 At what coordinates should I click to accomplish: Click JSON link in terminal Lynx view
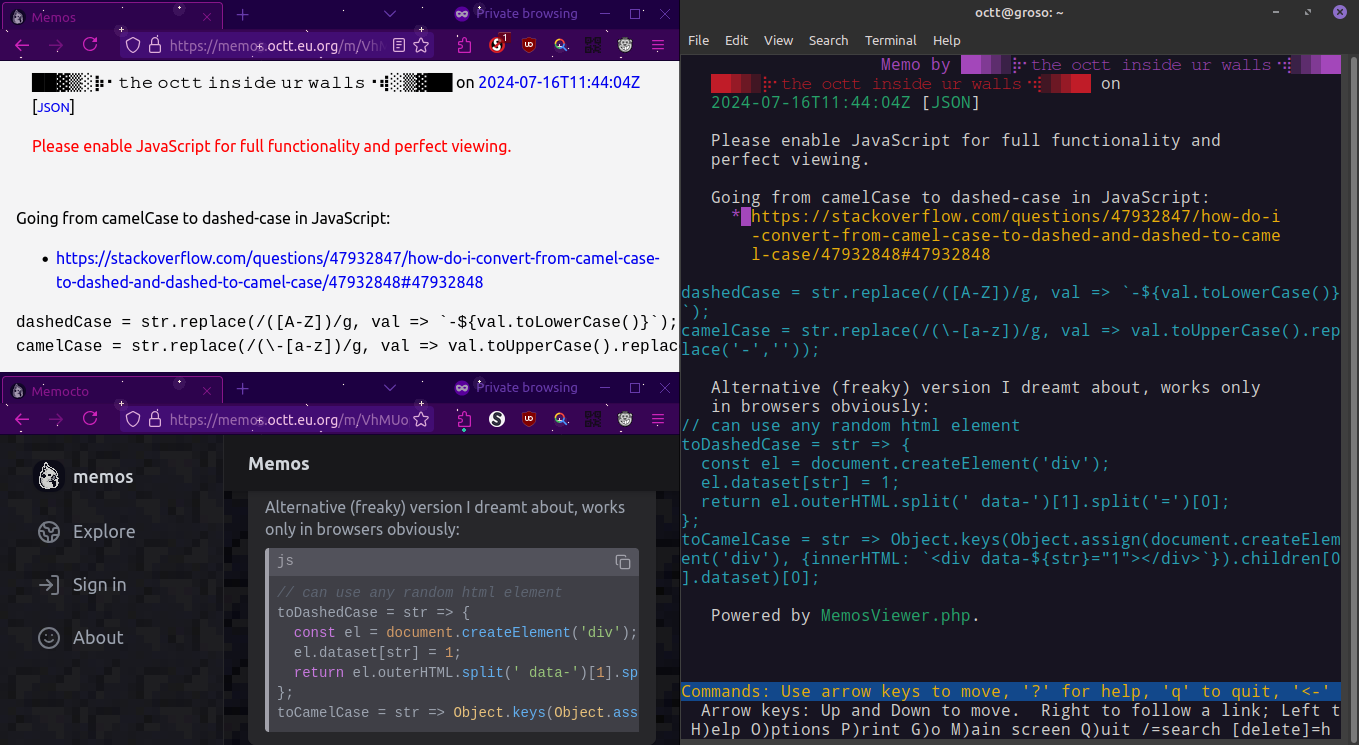(950, 103)
